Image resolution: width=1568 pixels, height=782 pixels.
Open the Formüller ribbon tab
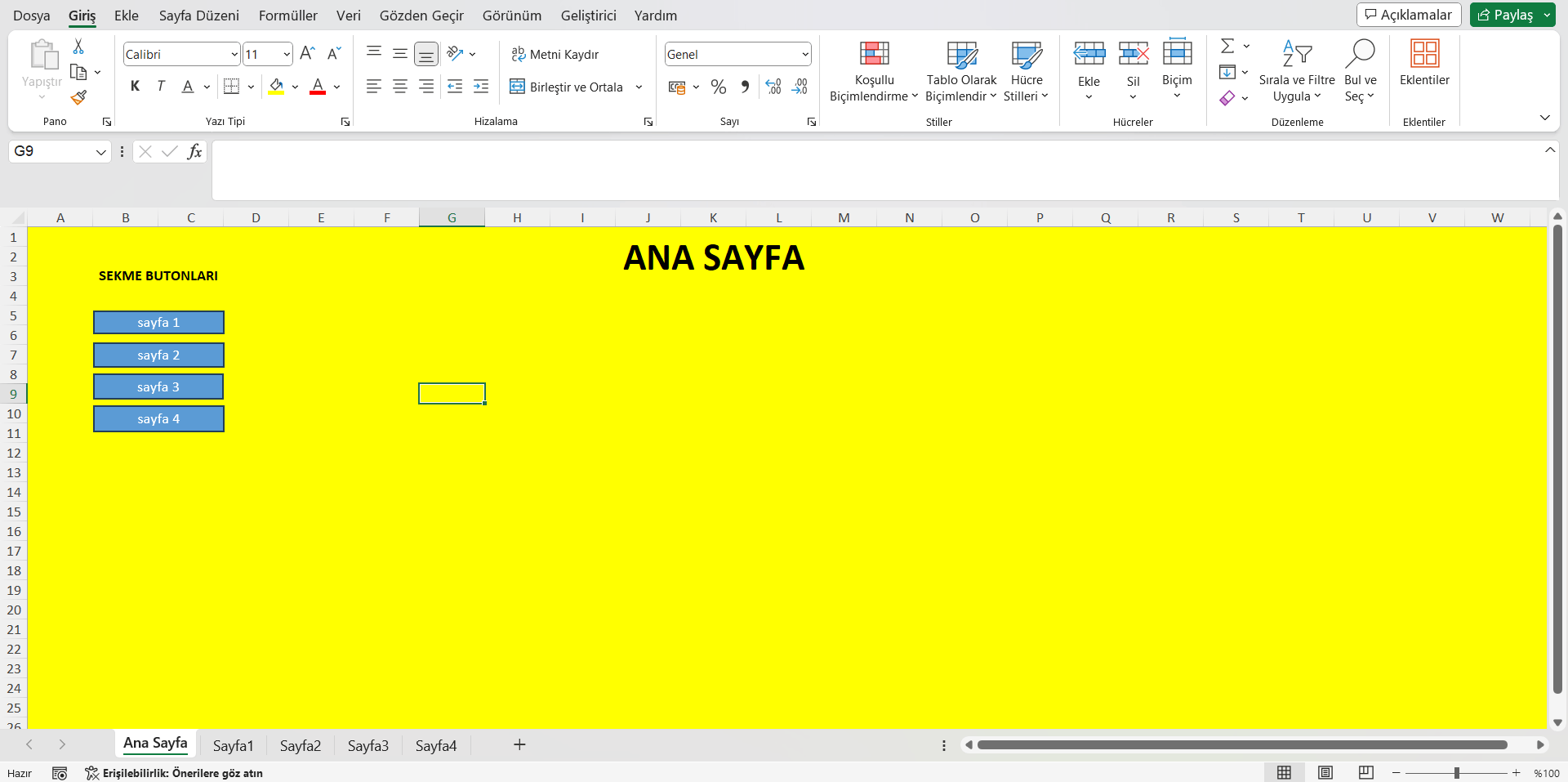coord(288,16)
